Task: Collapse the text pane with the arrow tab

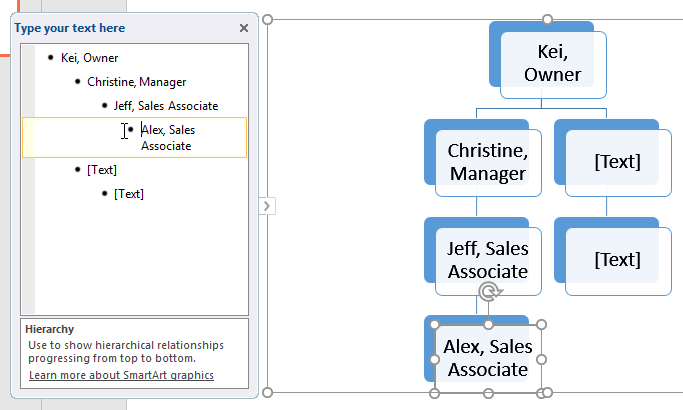Action: (266, 206)
